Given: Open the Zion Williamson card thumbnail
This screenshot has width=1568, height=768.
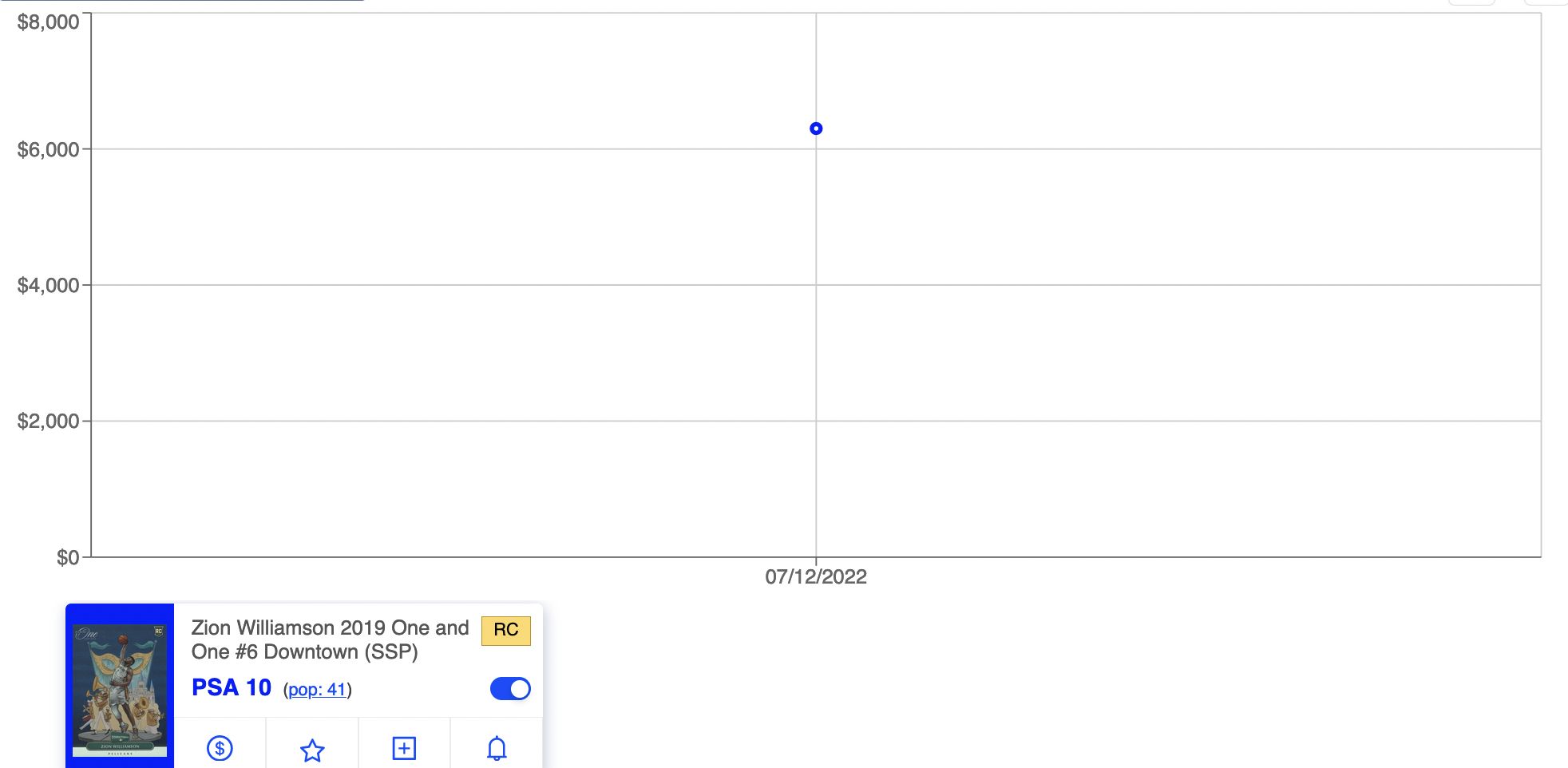Looking at the screenshot, I should (120, 687).
